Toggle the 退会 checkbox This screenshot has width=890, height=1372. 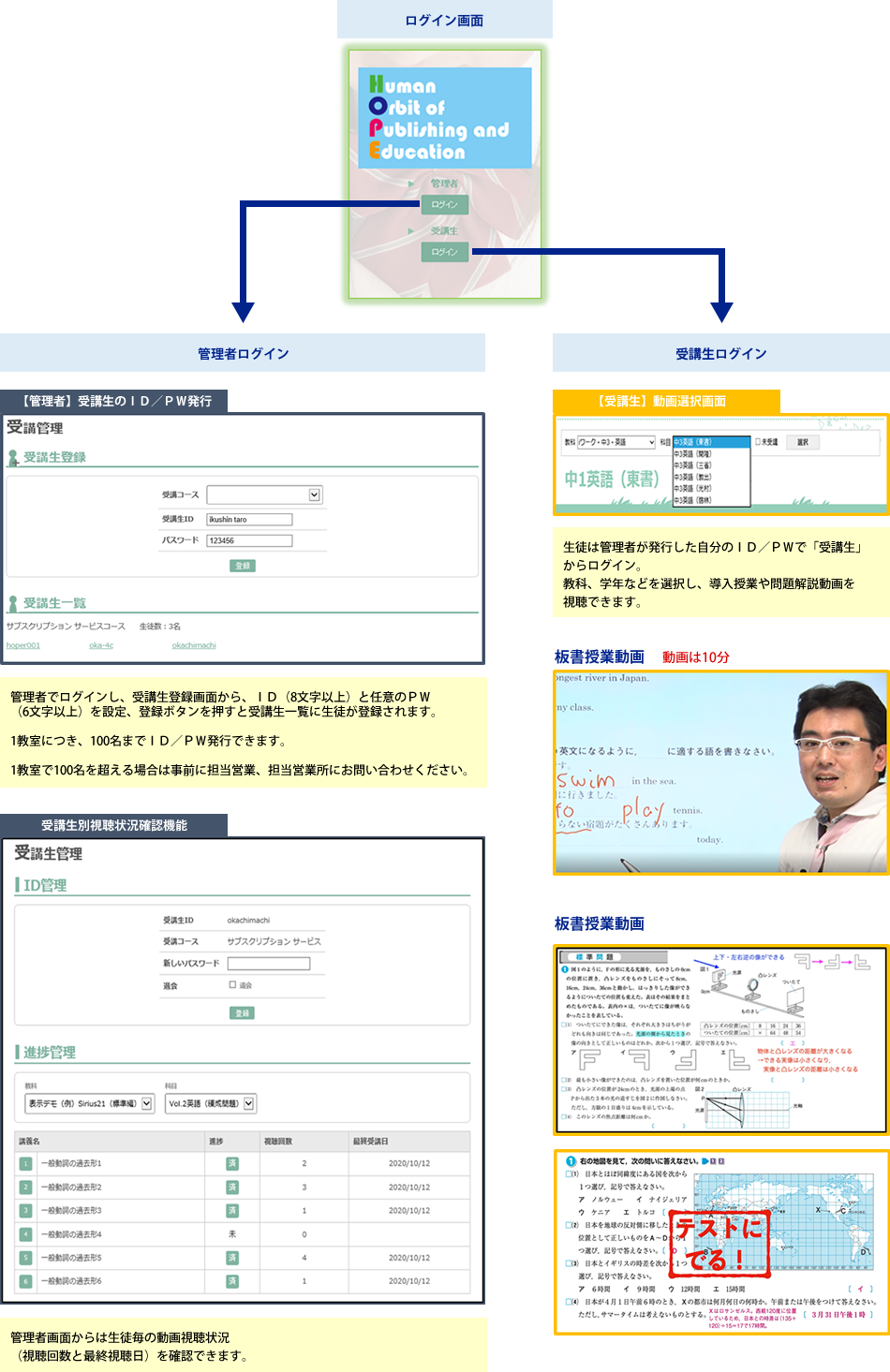tap(233, 985)
